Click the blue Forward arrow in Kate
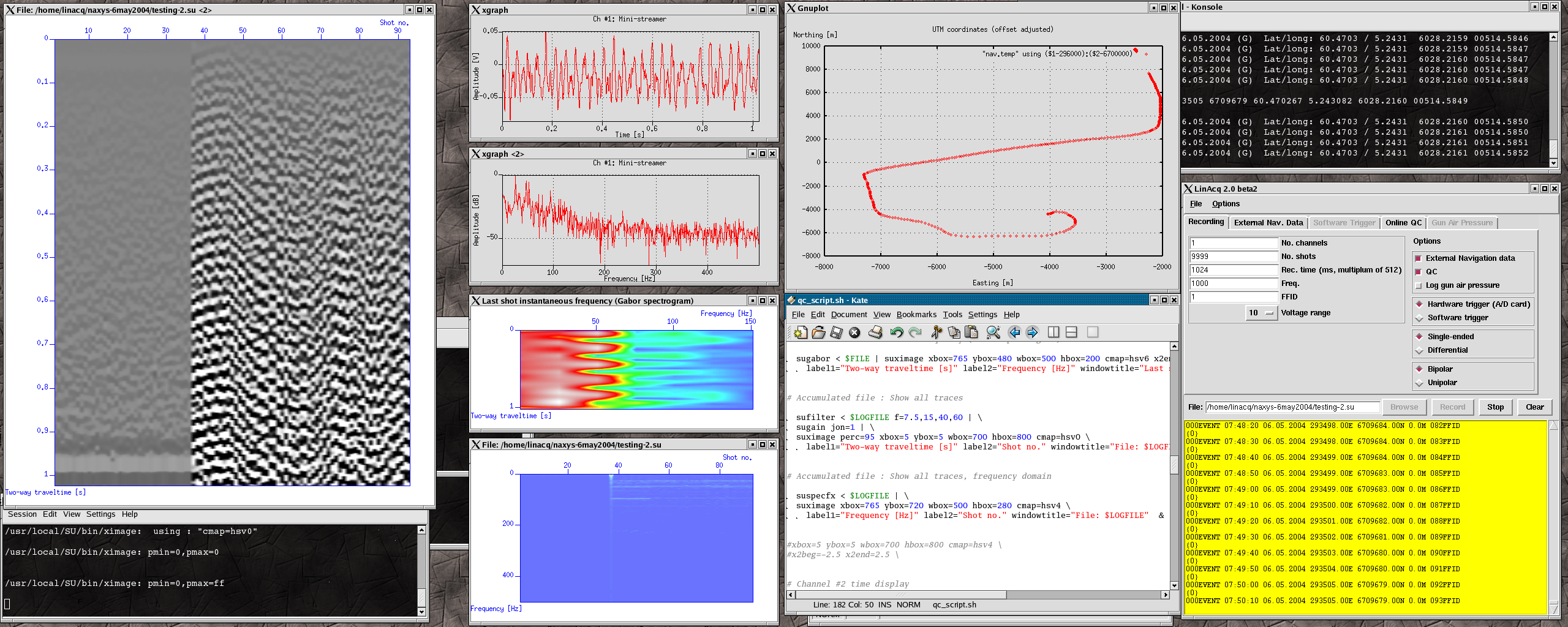This screenshot has height=627, width=1568. [1032, 332]
